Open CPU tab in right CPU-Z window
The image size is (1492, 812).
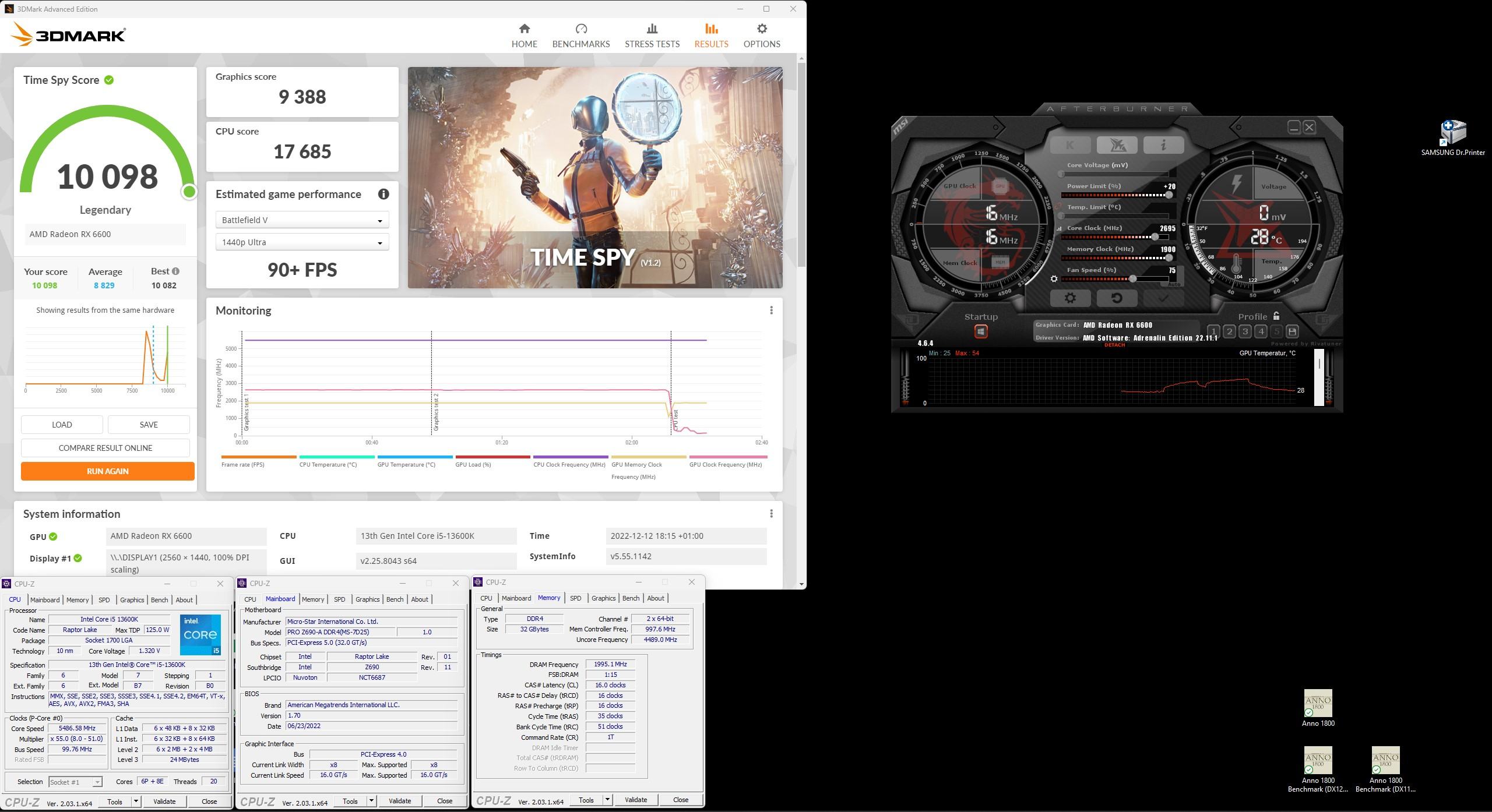click(486, 598)
